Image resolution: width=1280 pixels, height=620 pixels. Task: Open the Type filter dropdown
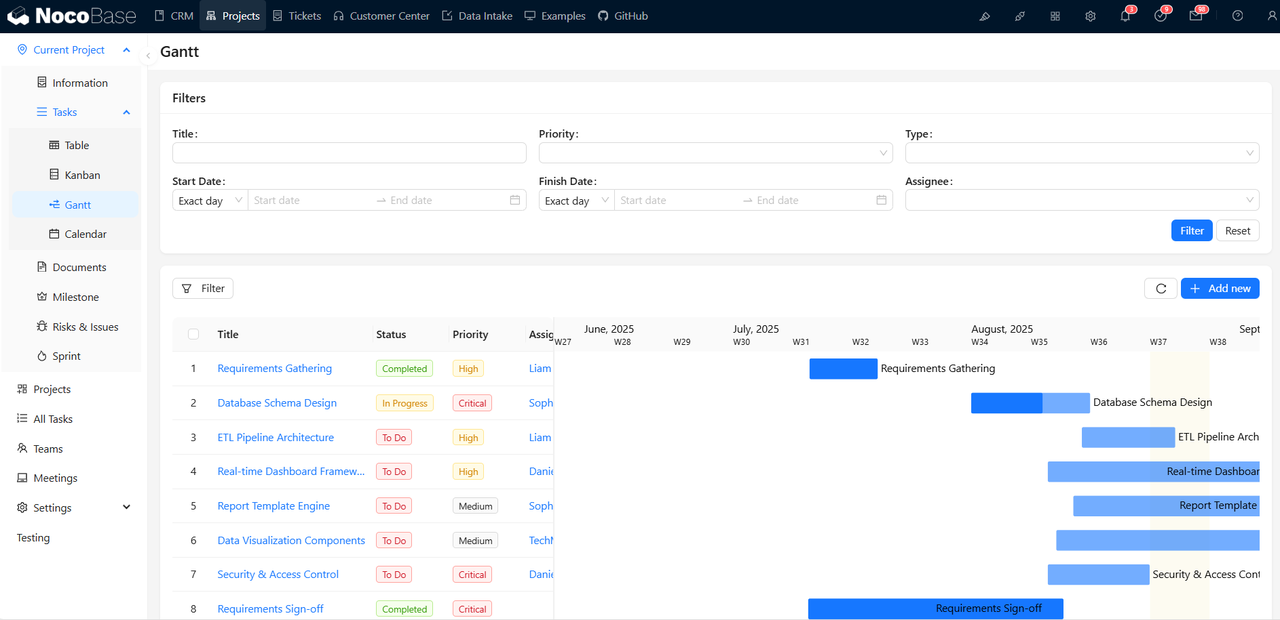tap(1082, 153)
